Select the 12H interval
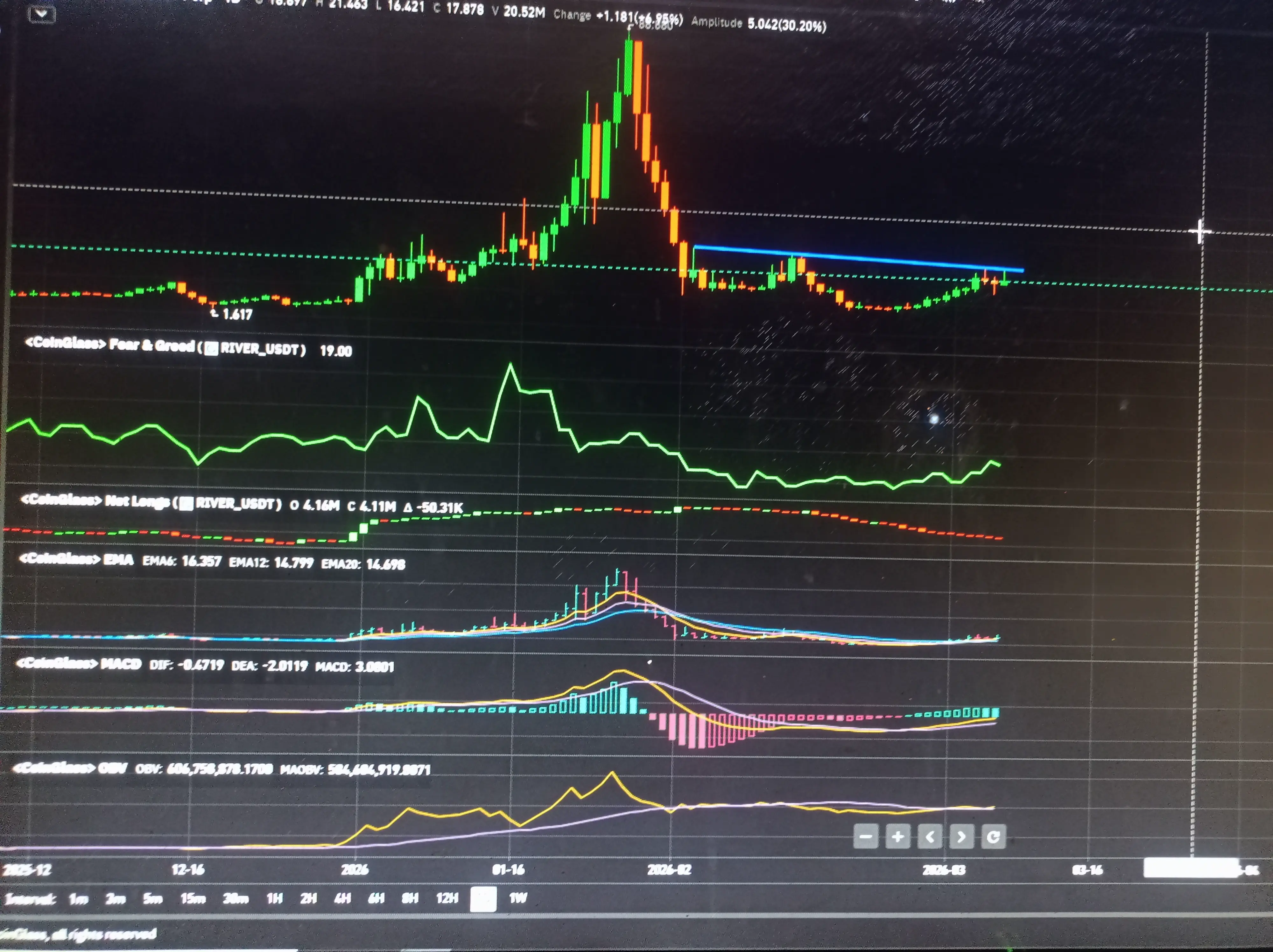This screenshot has height=952, width=1273. click(x=447, y=899)
